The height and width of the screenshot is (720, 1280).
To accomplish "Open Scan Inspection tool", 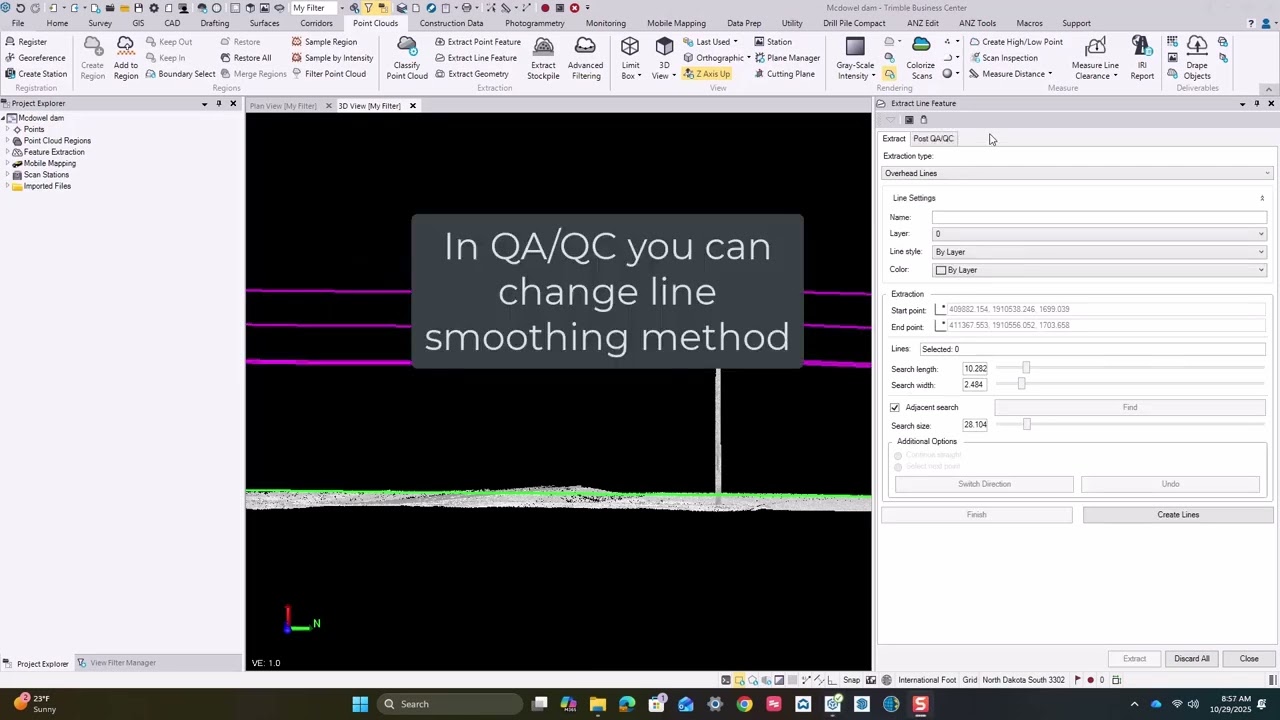I will coord(1003,58).
